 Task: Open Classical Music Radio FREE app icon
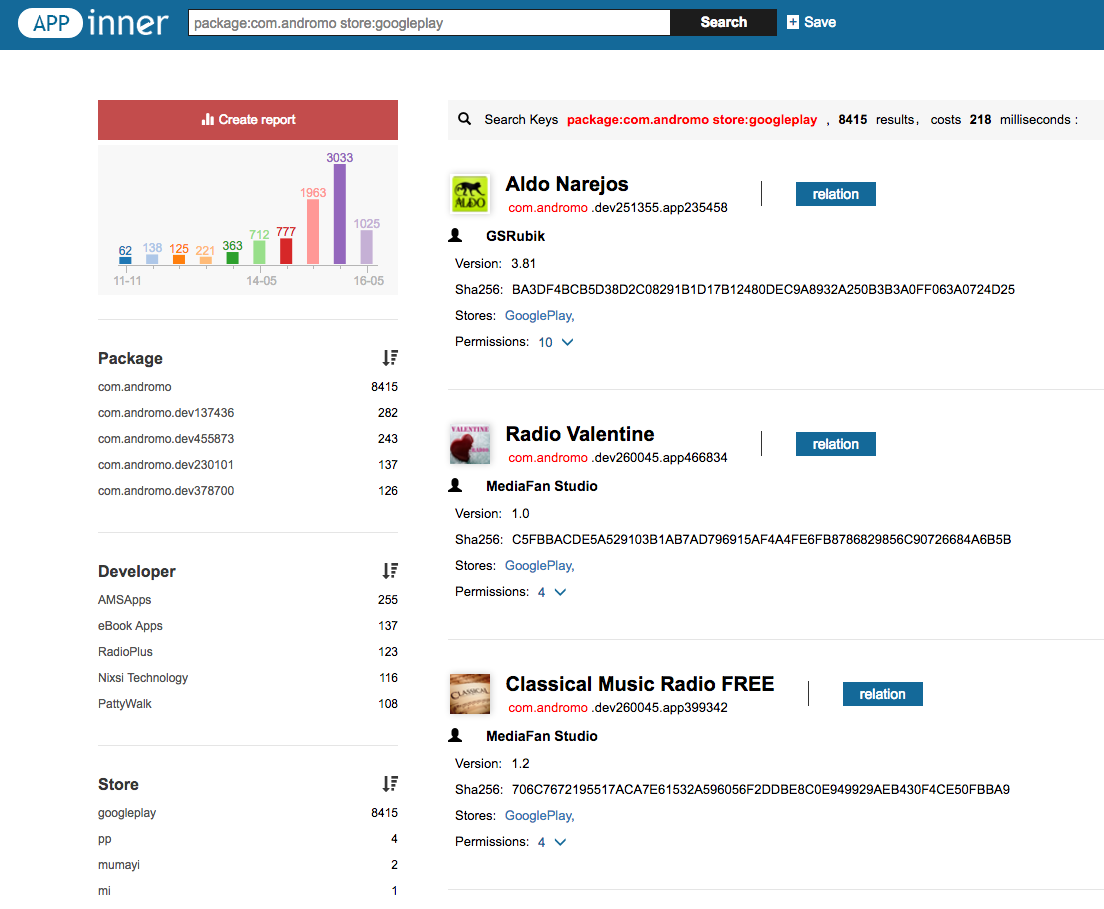(x=470, y=694)
